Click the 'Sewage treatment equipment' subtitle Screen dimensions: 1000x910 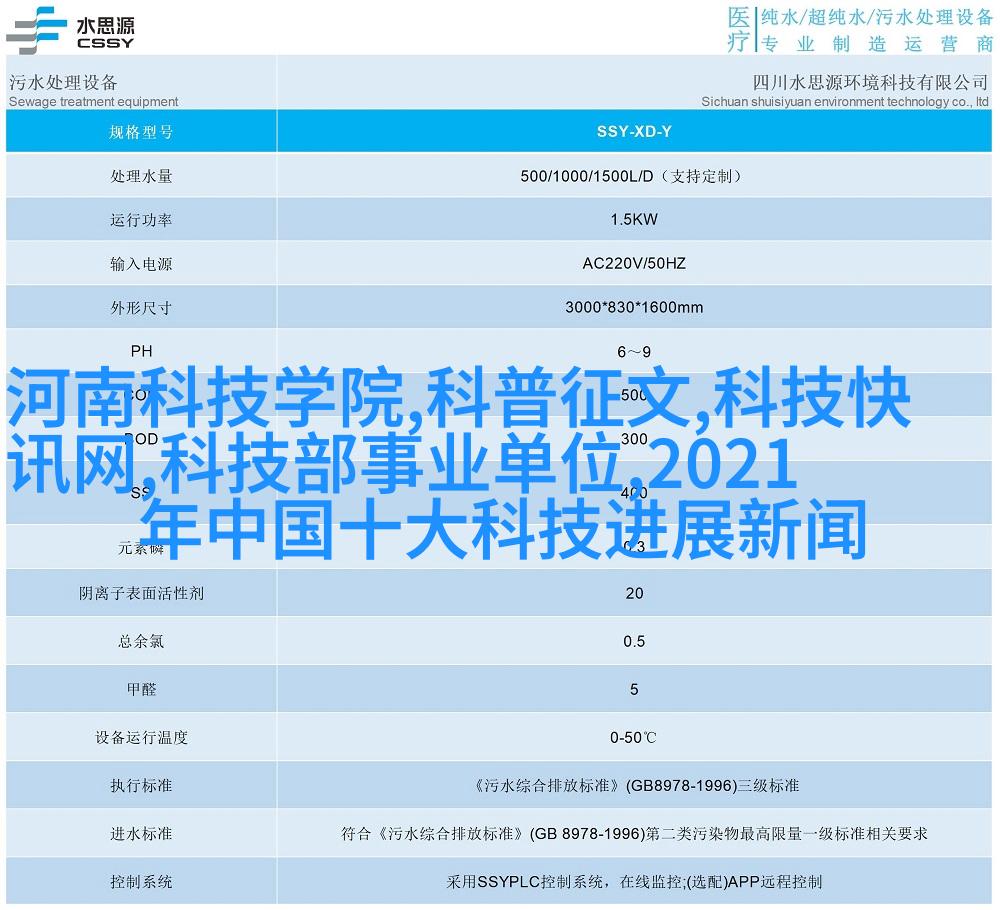click(93, 102)
